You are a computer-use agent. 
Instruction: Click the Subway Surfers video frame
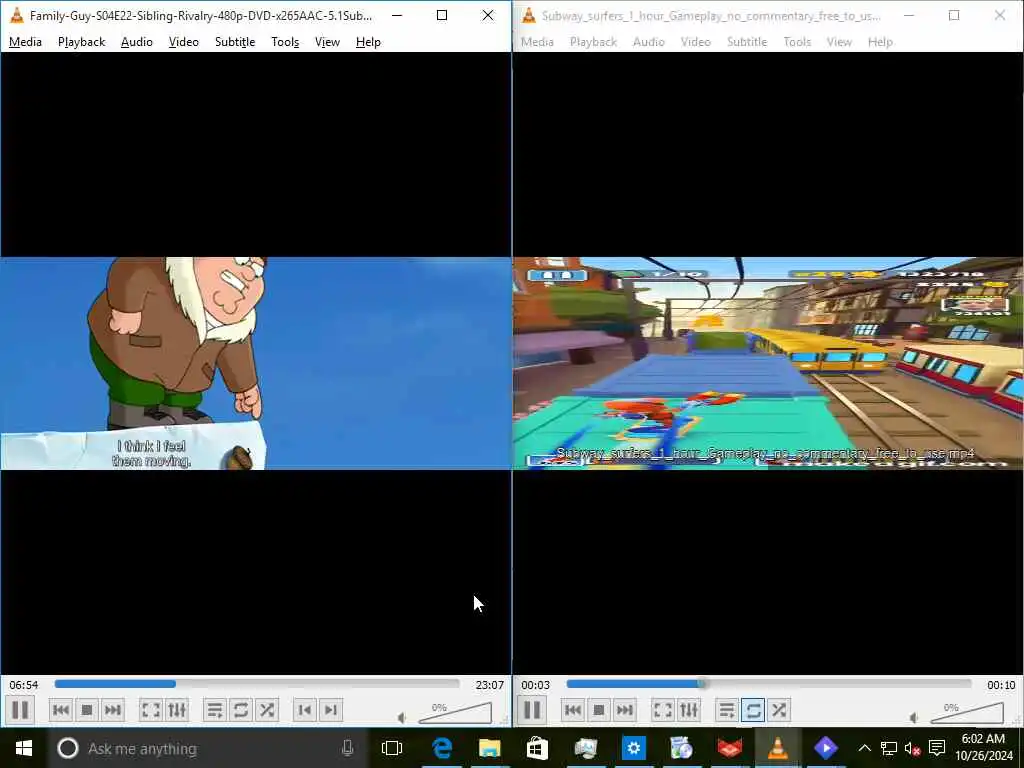tap(768, 363)
